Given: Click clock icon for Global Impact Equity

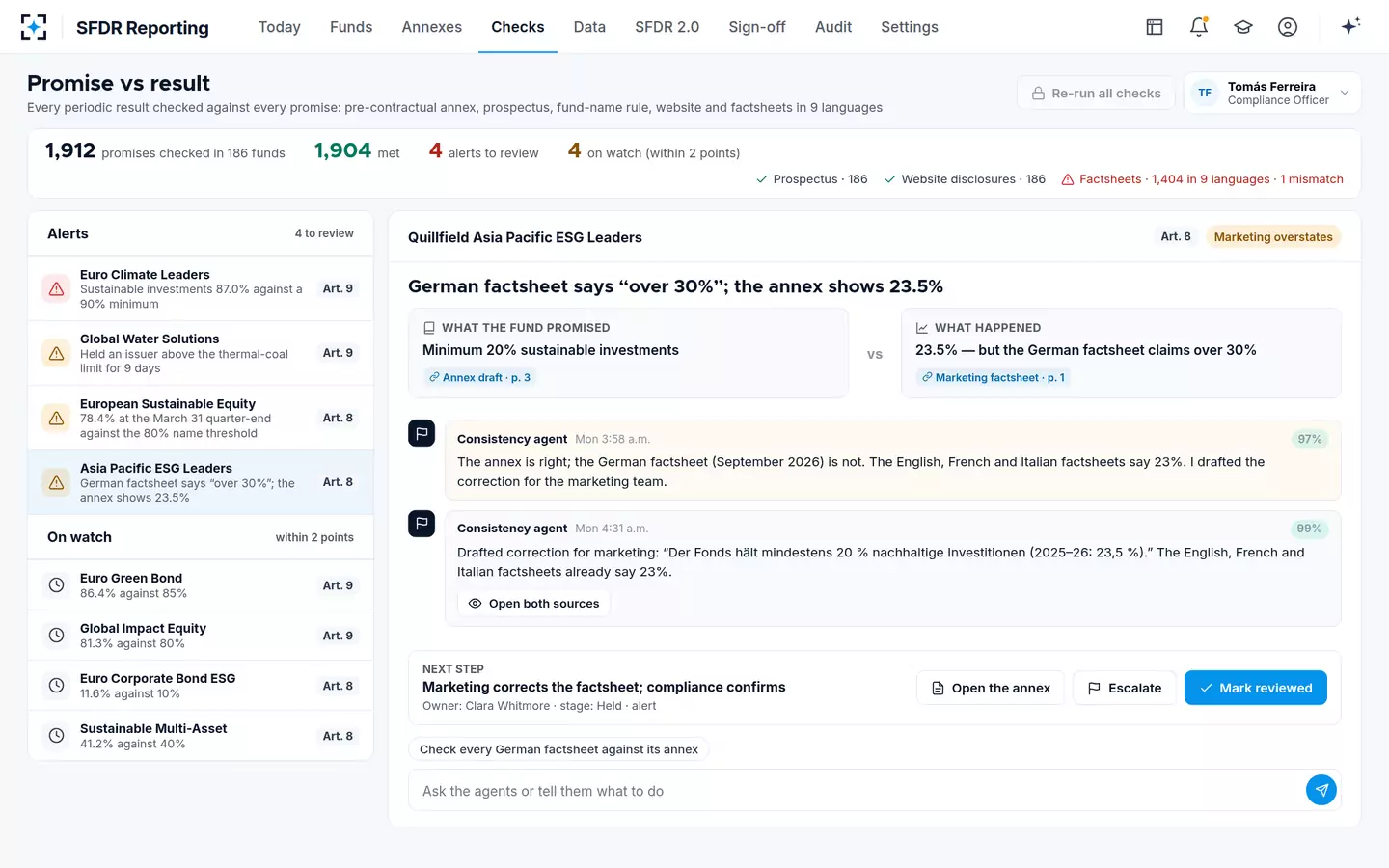Looking at the screenshot, I should 57,636.
